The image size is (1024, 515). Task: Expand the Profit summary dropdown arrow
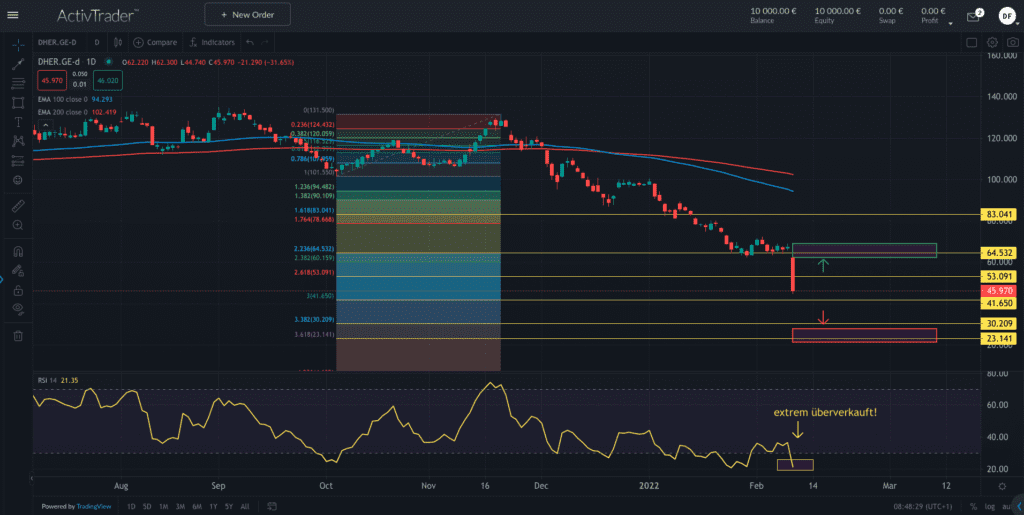click(948, 21)
